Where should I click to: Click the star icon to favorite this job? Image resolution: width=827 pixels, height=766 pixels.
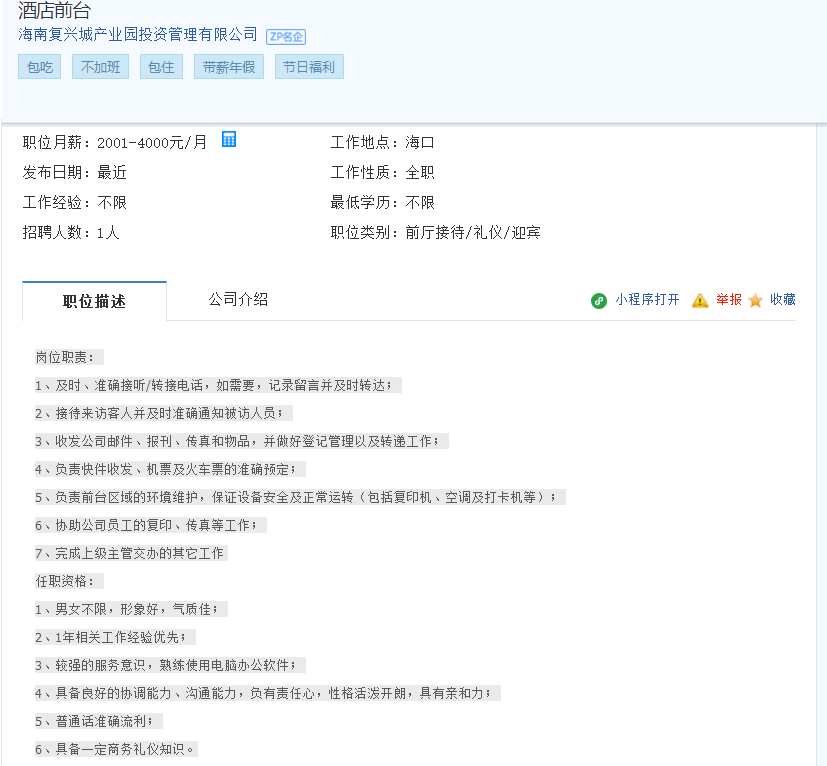pos(755,300)
